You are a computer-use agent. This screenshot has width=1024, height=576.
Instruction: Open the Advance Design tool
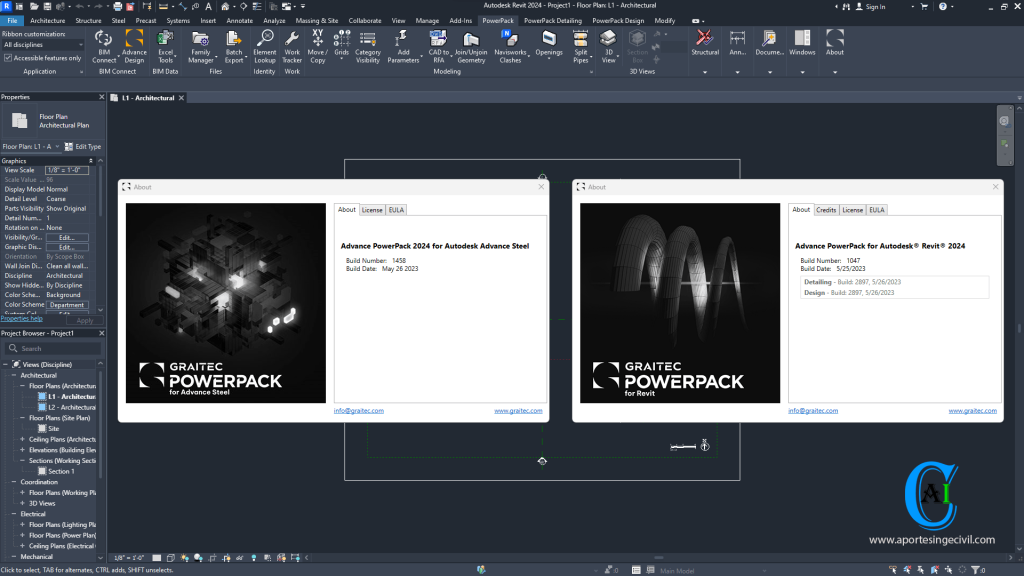[133, 50]
